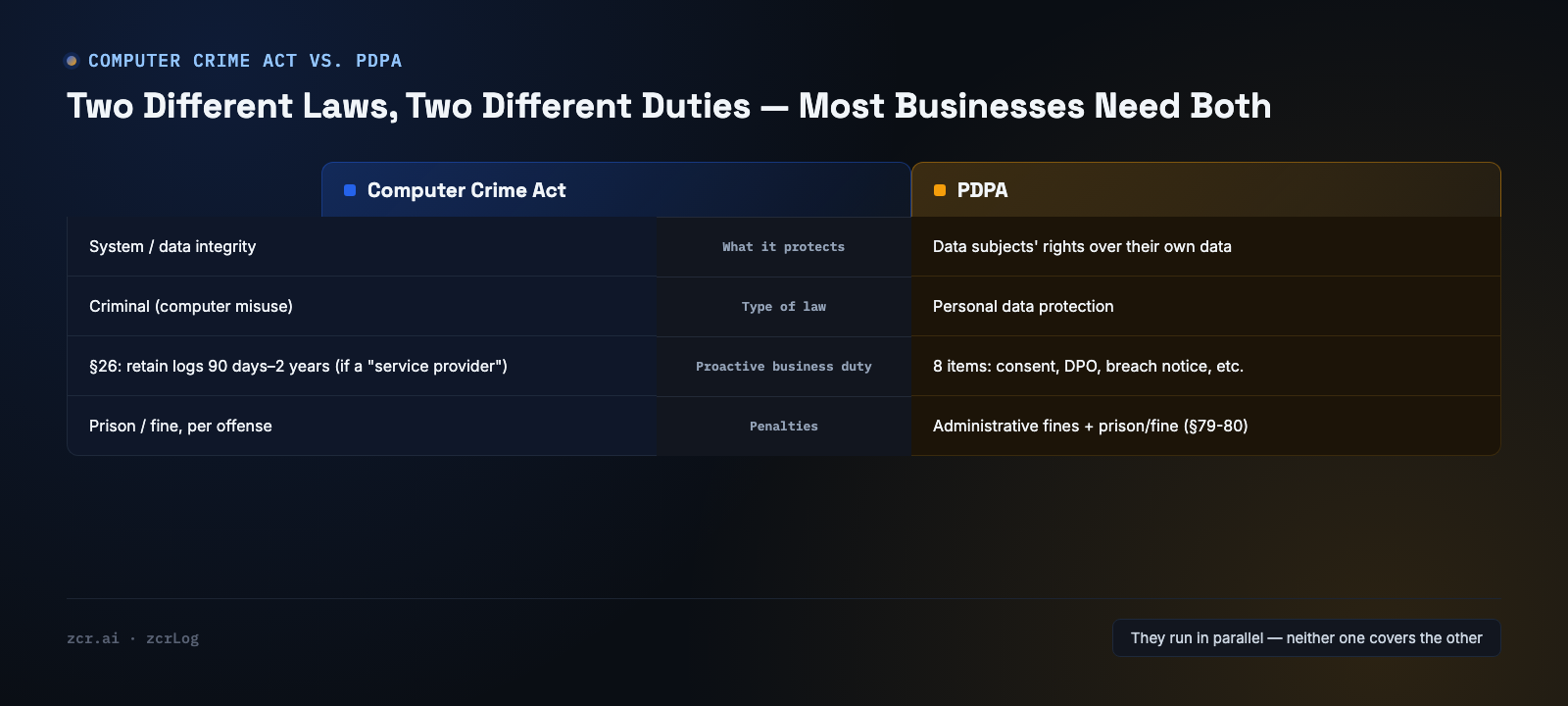This screenshot has width=1568, height=706.
Task: Click the 'zcr.ai · zcrLog' footer text
Action: 132,638
